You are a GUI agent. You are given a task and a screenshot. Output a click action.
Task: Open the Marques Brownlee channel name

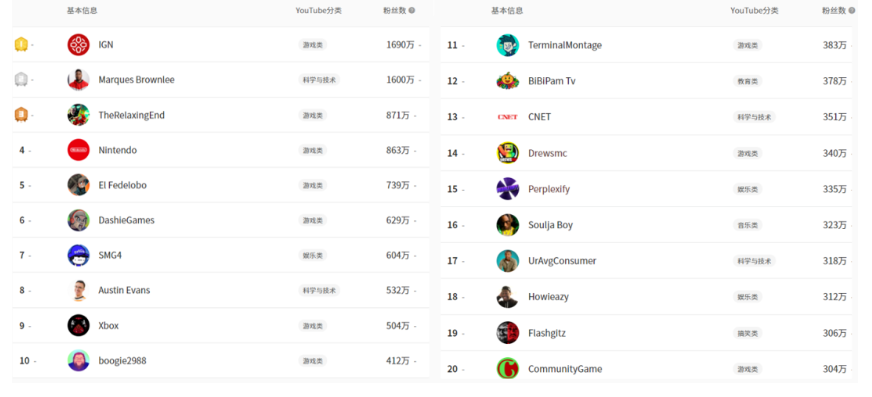pyautogui.click(x=136, y=80)
